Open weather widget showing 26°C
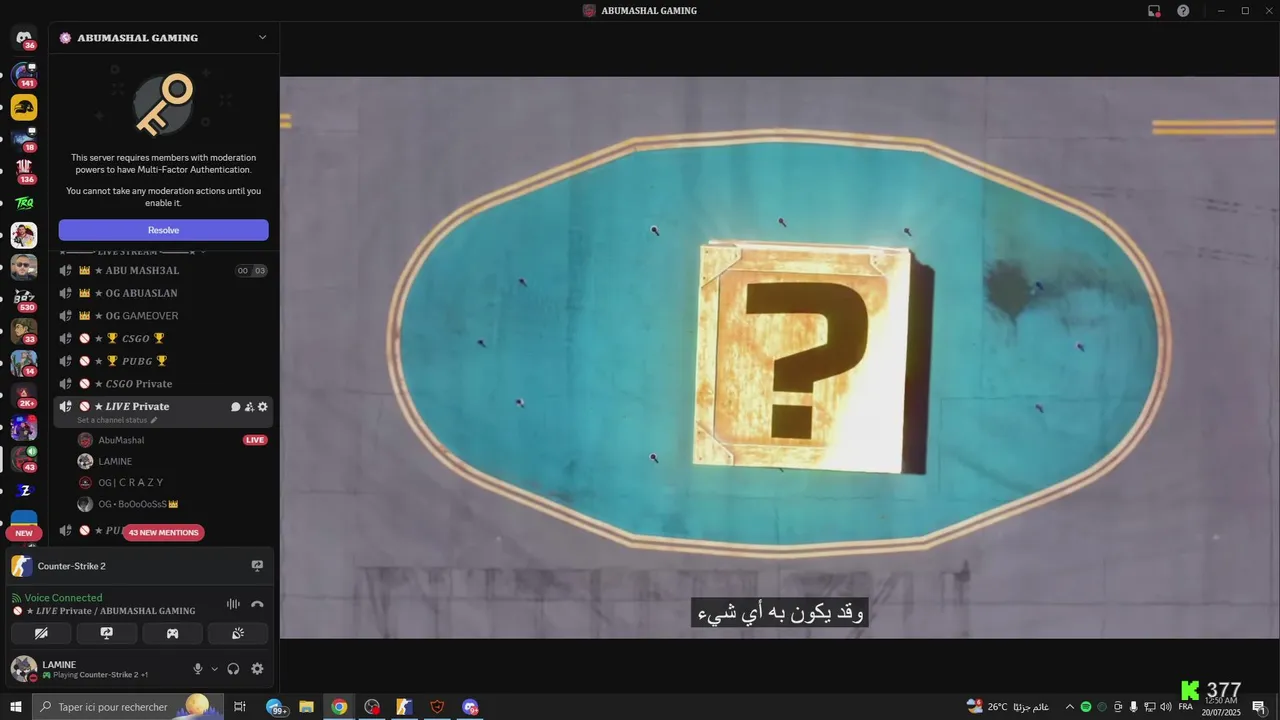The width and height of the screenshot is (1280, 720). coord(1008,707)
